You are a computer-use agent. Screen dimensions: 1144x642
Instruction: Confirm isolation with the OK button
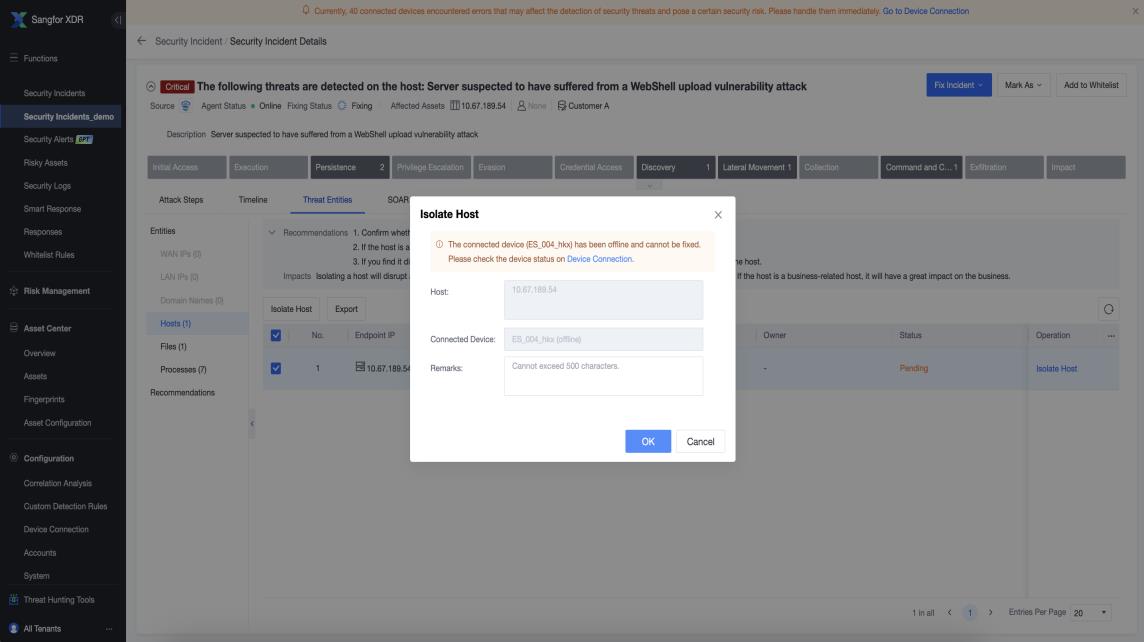click(x=648, y=441)
